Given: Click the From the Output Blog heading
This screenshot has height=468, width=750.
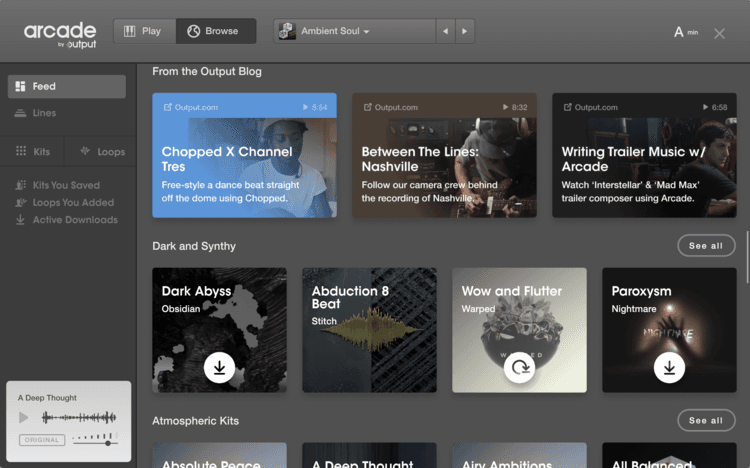Looking at the screenshot, I should pyautogui.click(x=207, y=71).
